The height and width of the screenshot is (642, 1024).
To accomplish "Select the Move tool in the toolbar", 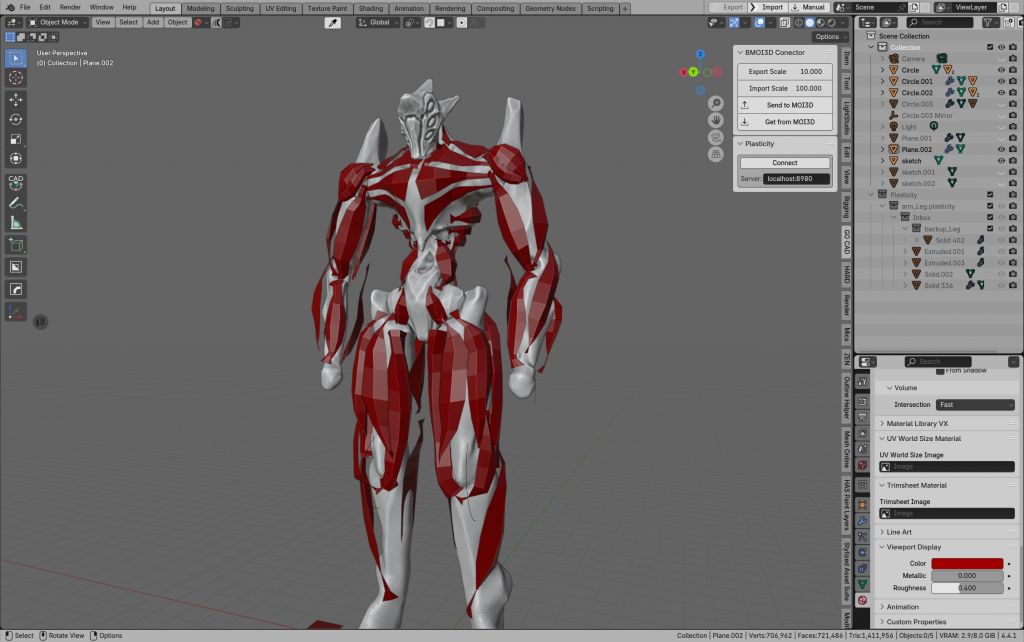I will [16, 99].
